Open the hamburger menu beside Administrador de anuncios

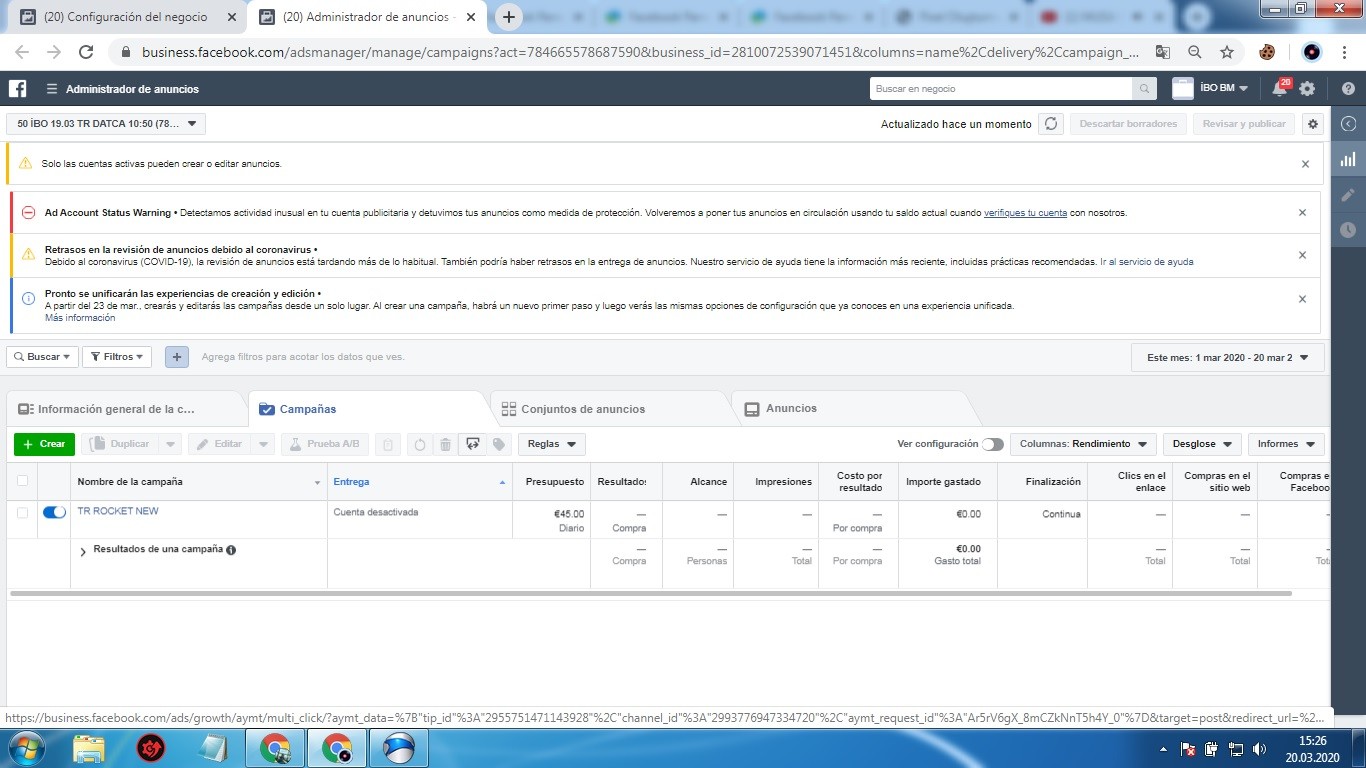point(52,89)
